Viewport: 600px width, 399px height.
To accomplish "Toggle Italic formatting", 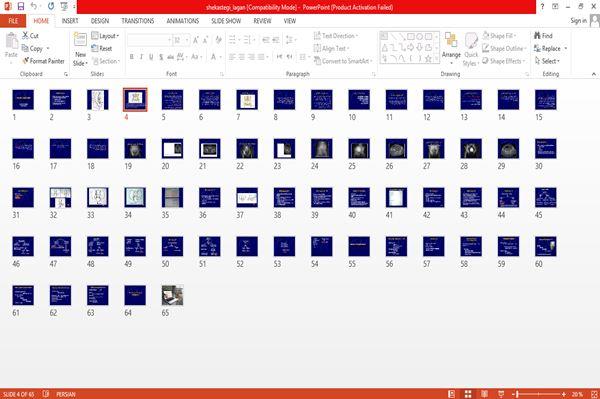I will (x=141, y=57).
